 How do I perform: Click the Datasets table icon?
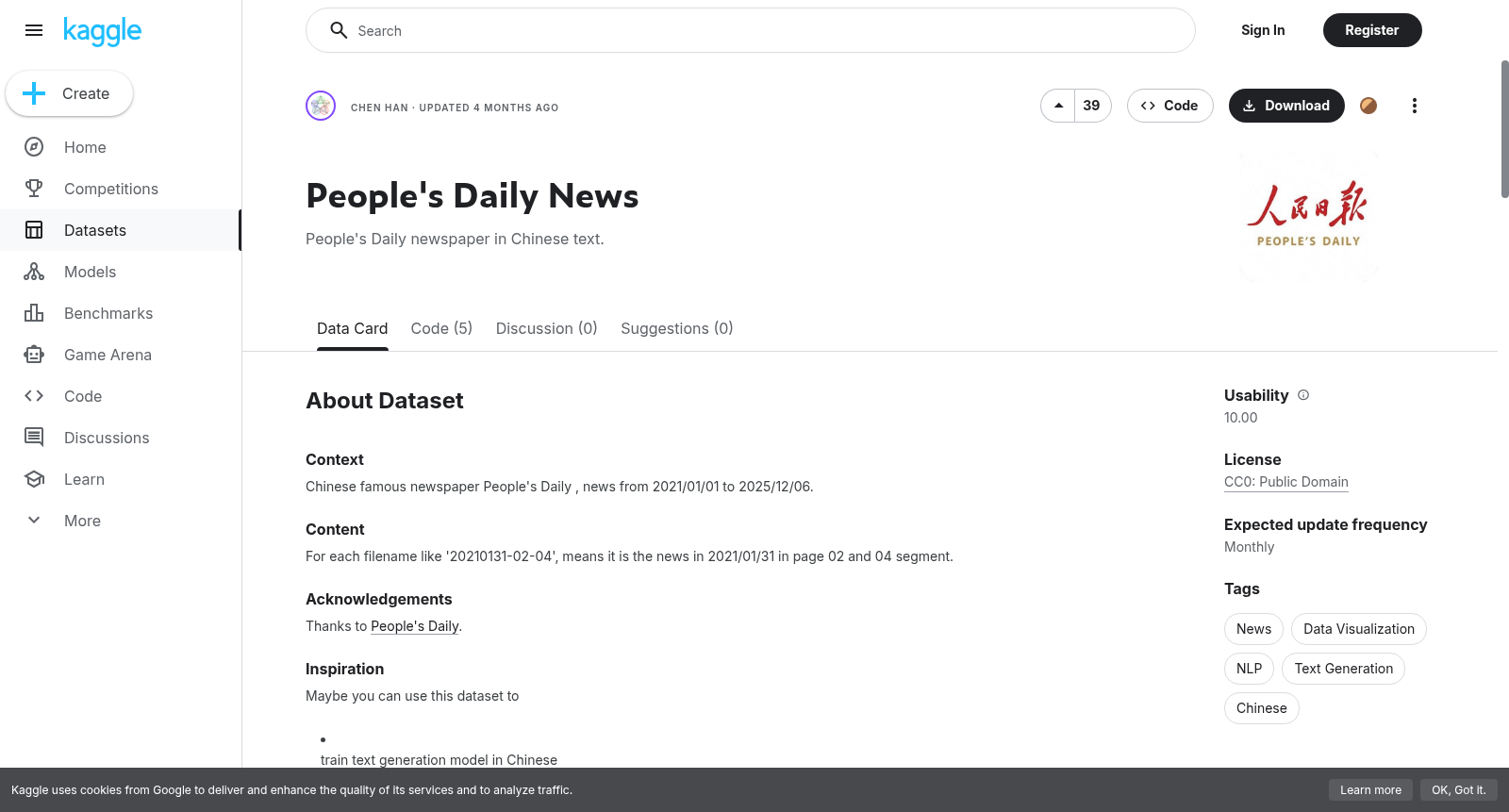tap(34, 230)
